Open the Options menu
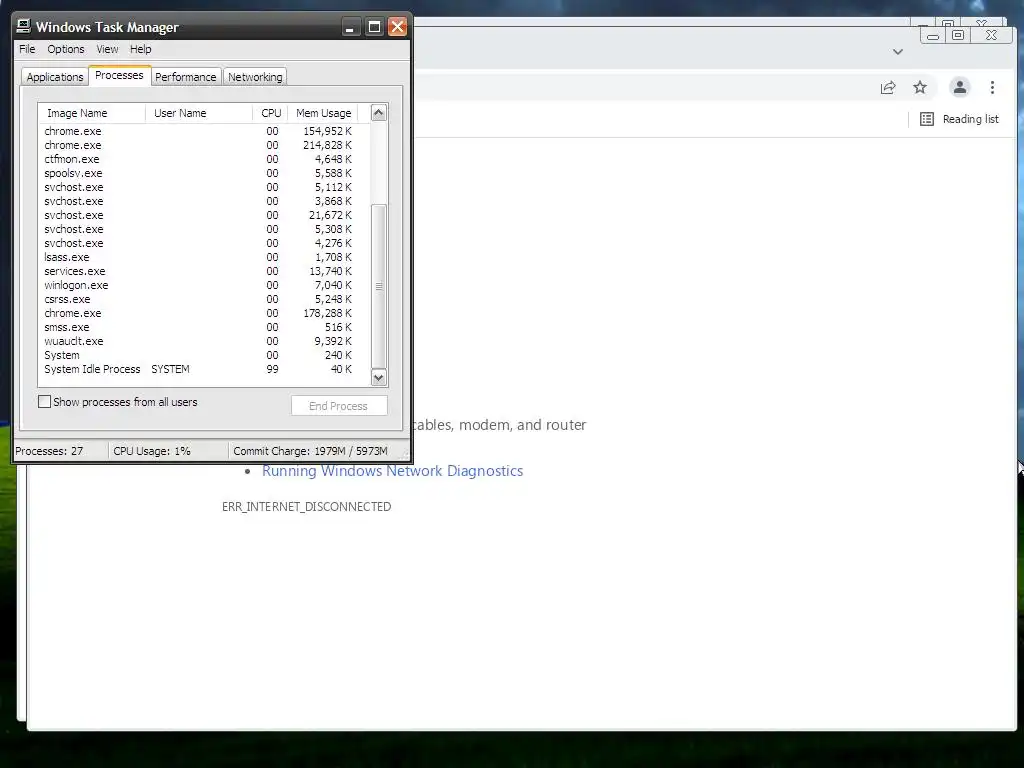 pyautogui.click(x=65, y=49)
